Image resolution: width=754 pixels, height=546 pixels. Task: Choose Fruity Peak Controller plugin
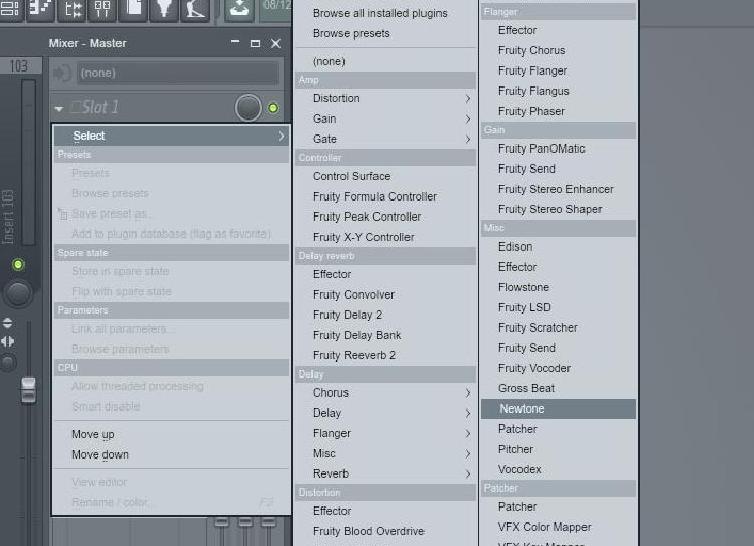[366, 217]
